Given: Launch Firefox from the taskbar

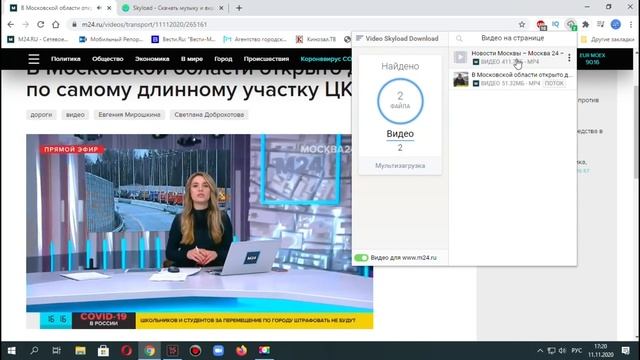Looking at the screenshot, I should 242,351.
